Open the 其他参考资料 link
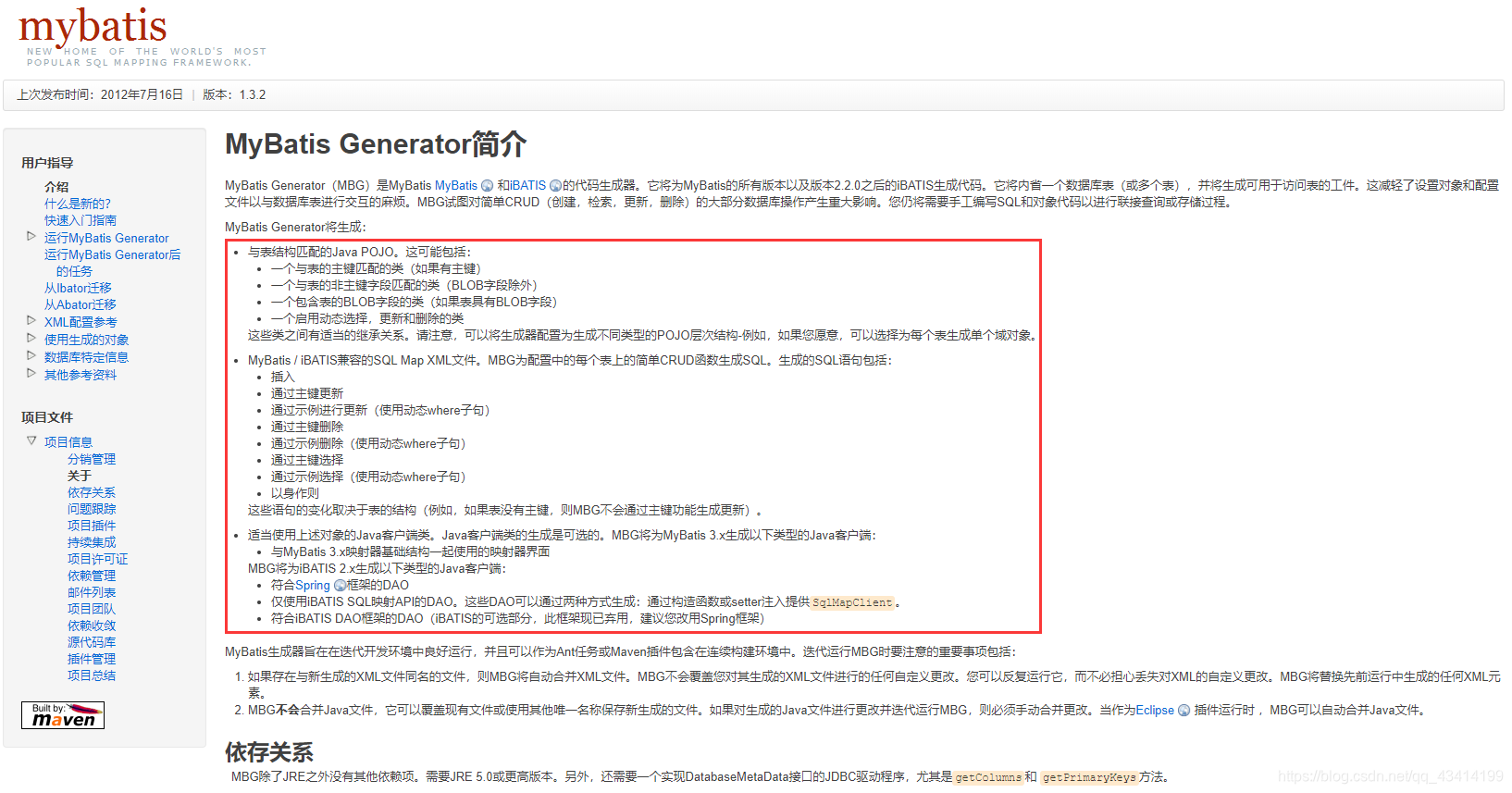1512x793 pixels. [81, 375]
